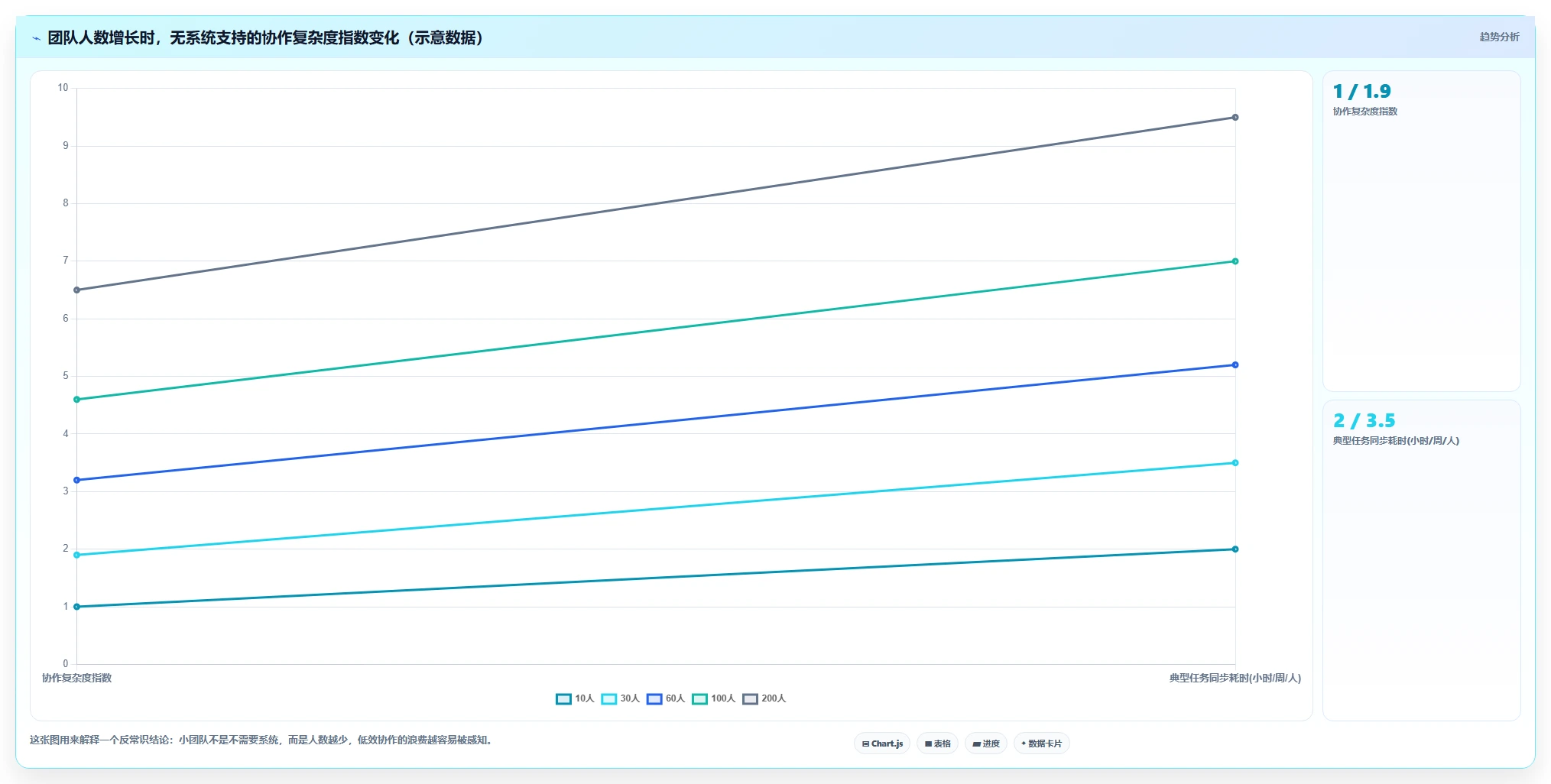This screenshot has width=1551, height=784.
Task: Click the chart title icon in header
Action: pyautogui.click(x=36, y=38)
